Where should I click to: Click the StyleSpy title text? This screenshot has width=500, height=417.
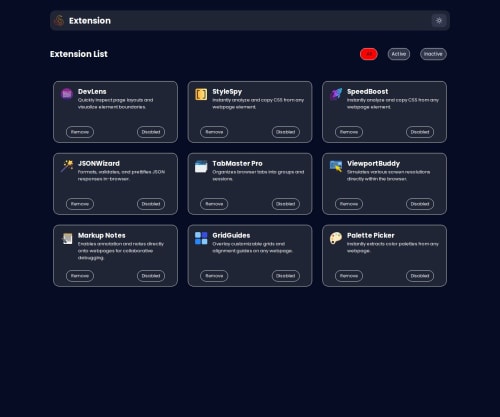pyautogui.click(x=227, y=92)
